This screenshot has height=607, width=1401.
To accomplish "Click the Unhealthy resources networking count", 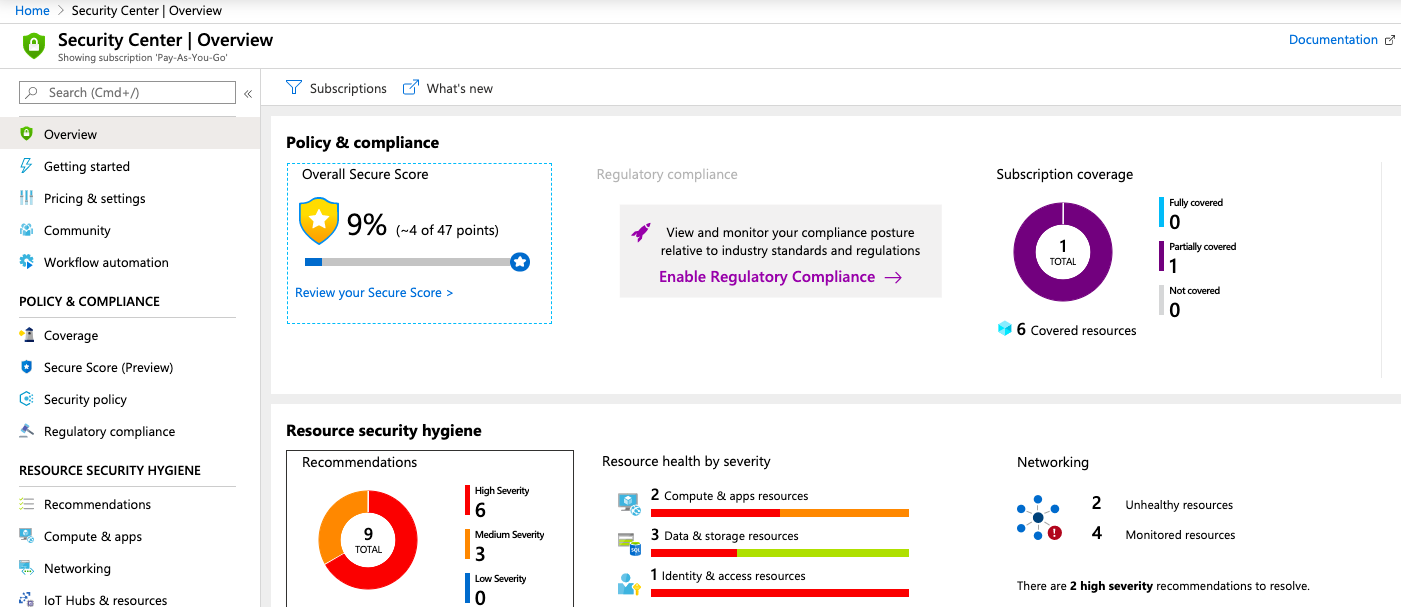I will pyautogui.click(x=1097, y=504).
